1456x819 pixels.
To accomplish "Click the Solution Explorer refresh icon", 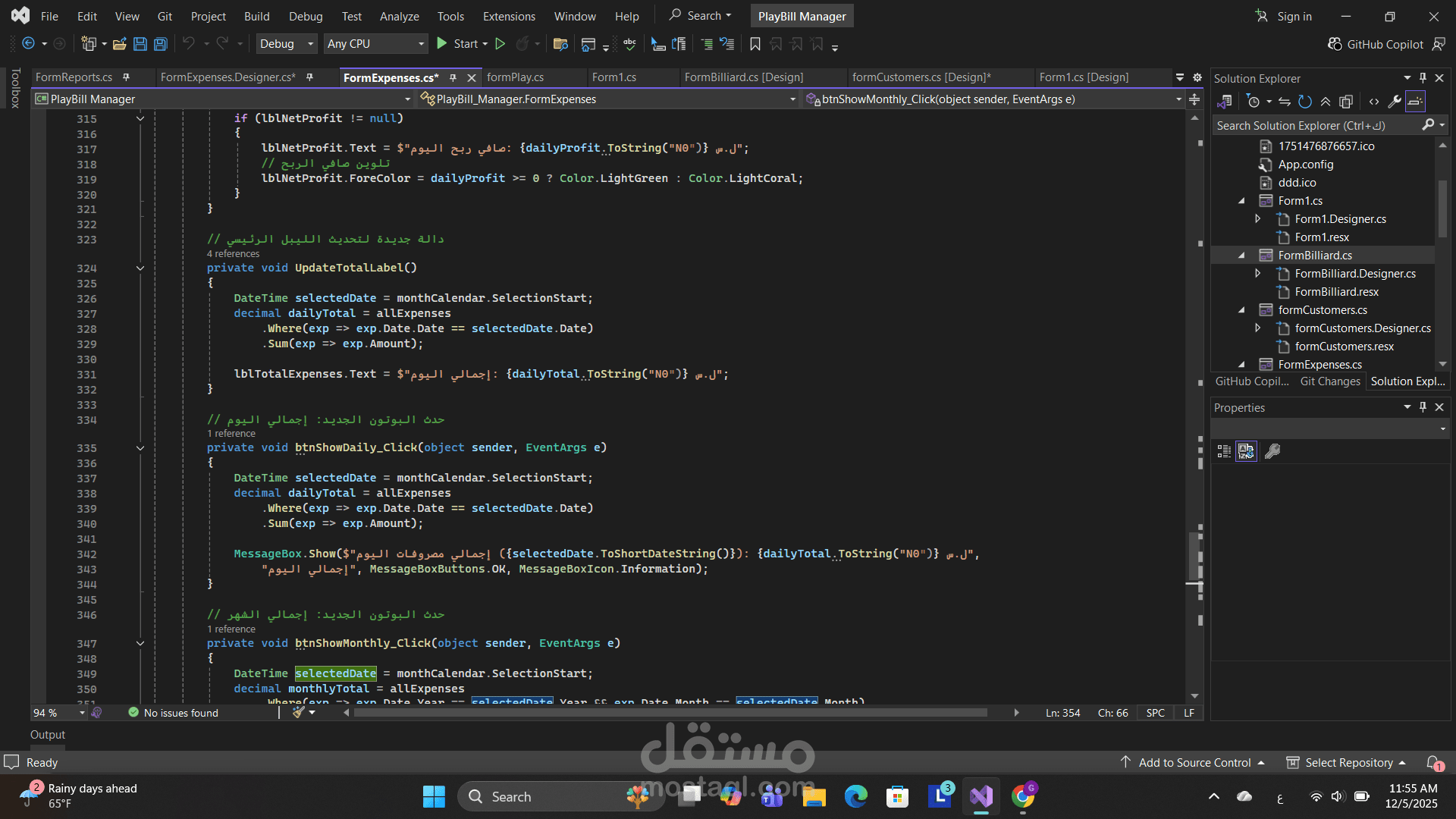I will click(1304, 102).
